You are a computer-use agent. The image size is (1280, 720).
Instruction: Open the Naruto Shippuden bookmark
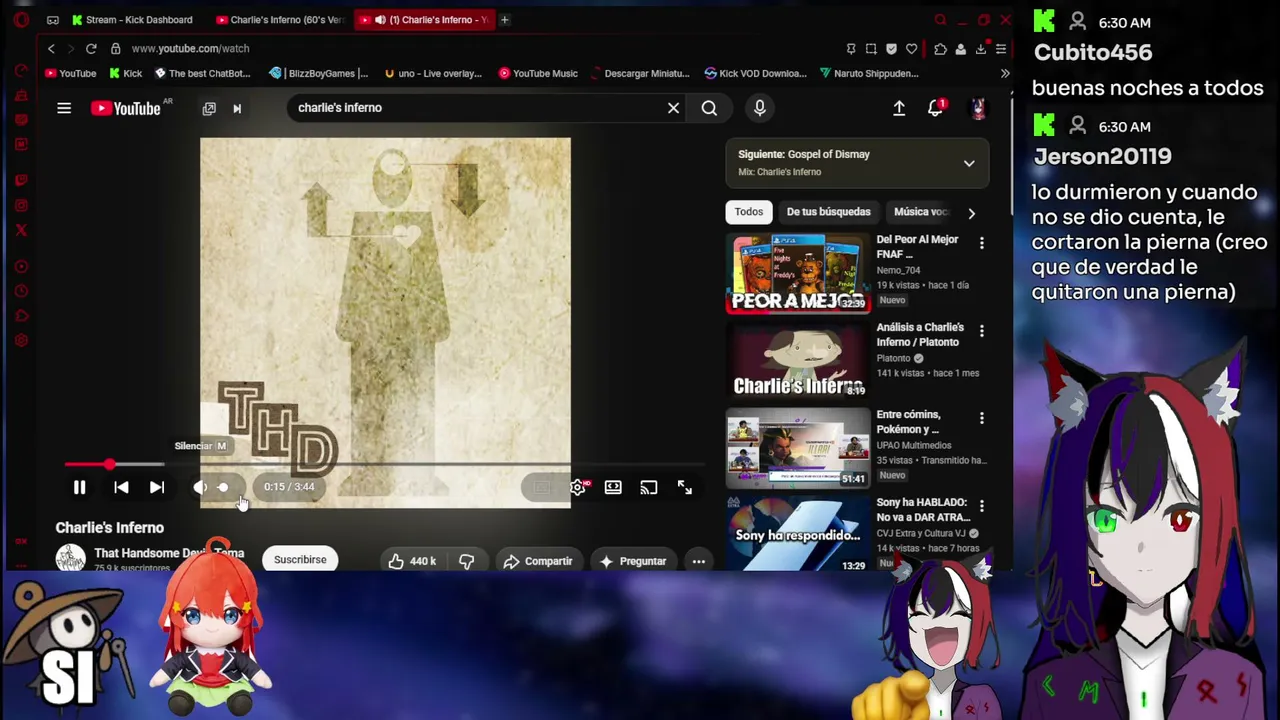click(x=868, y=73)
